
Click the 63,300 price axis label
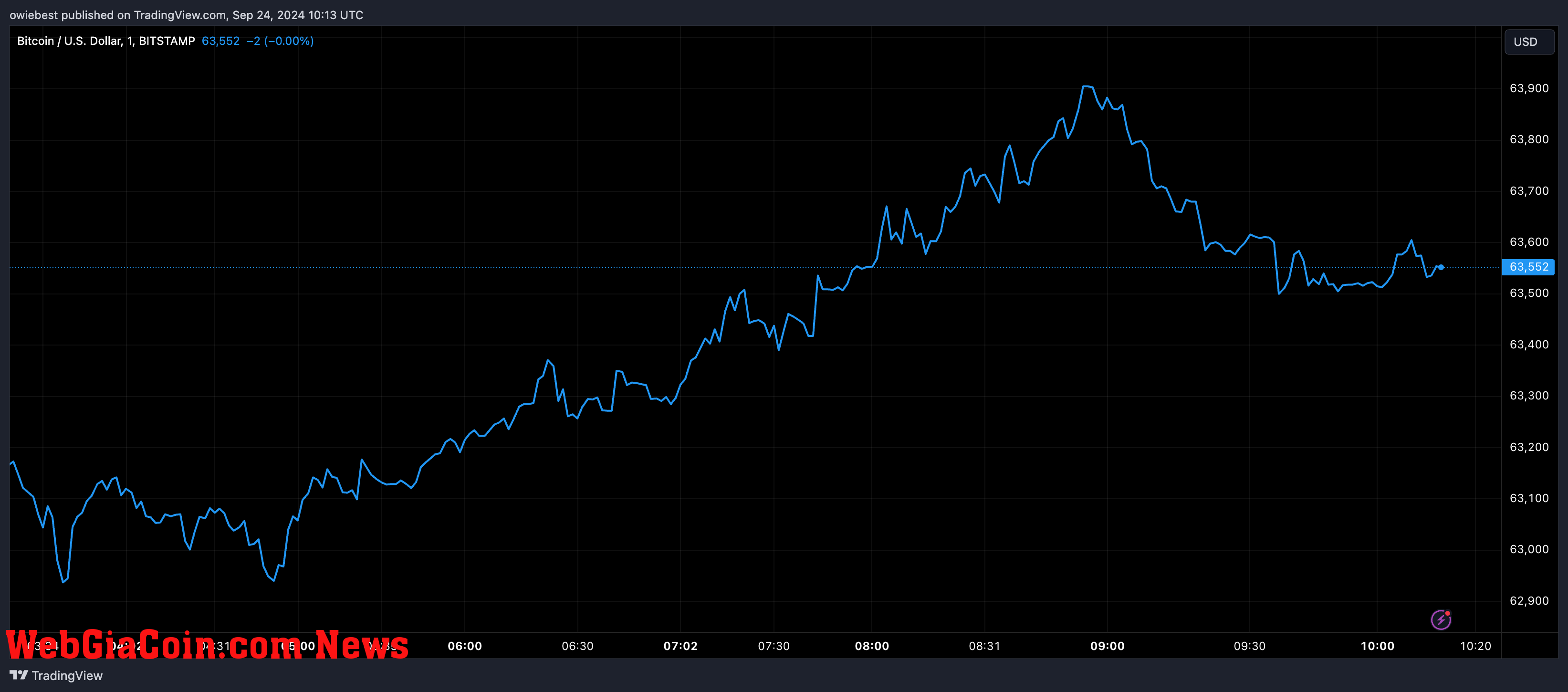(x=1529, y=396)
